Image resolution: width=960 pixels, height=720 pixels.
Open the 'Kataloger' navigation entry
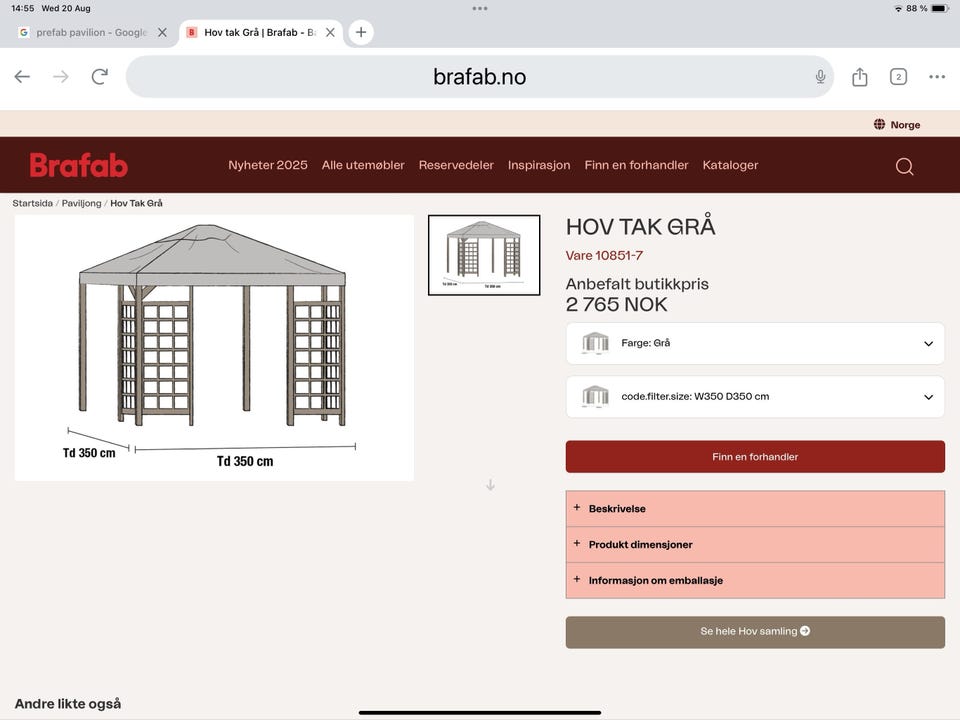point(730,165)
